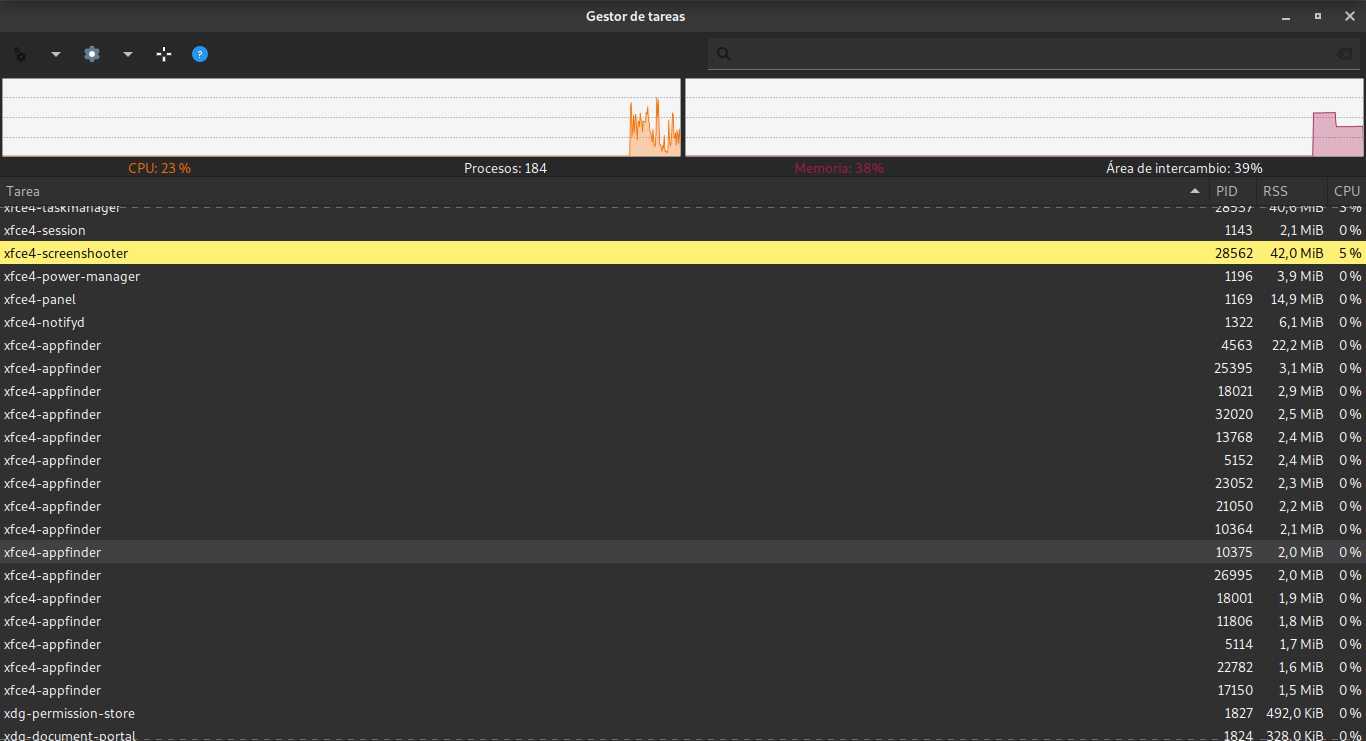Click the CPU usage history graph
Image resolution: width=1366 pixels, height=741 pixels.
pyautogui.click(x=341, y=117)
